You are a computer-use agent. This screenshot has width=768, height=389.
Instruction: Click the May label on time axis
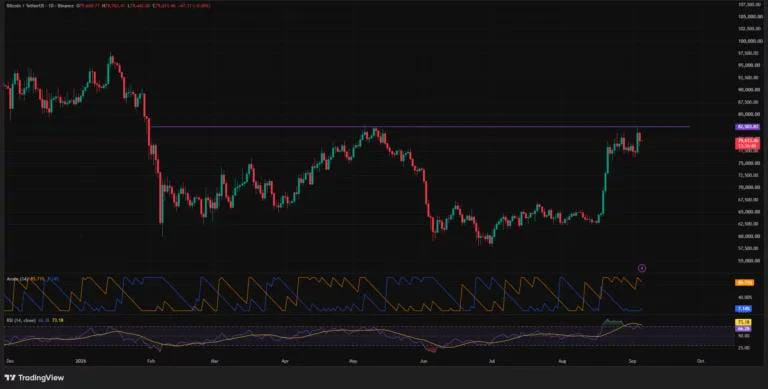[x=352, y=360]
